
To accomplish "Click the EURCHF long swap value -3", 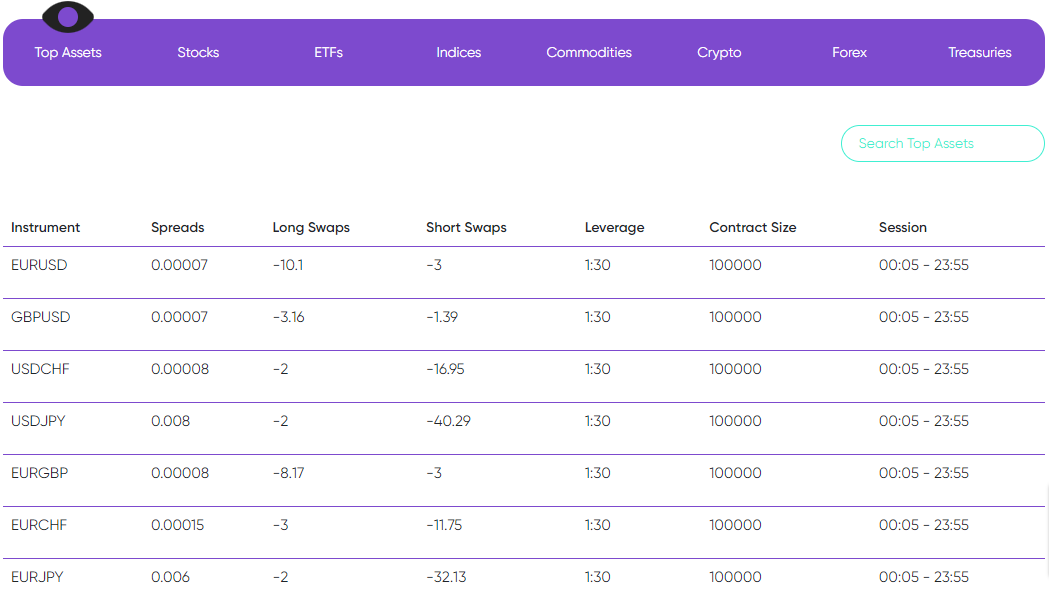I will tap(280, 525).
